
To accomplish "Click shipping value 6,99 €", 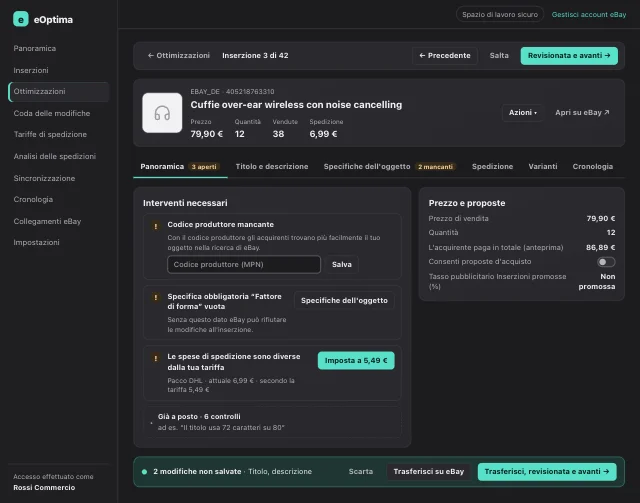I will (x=323, y=134).
